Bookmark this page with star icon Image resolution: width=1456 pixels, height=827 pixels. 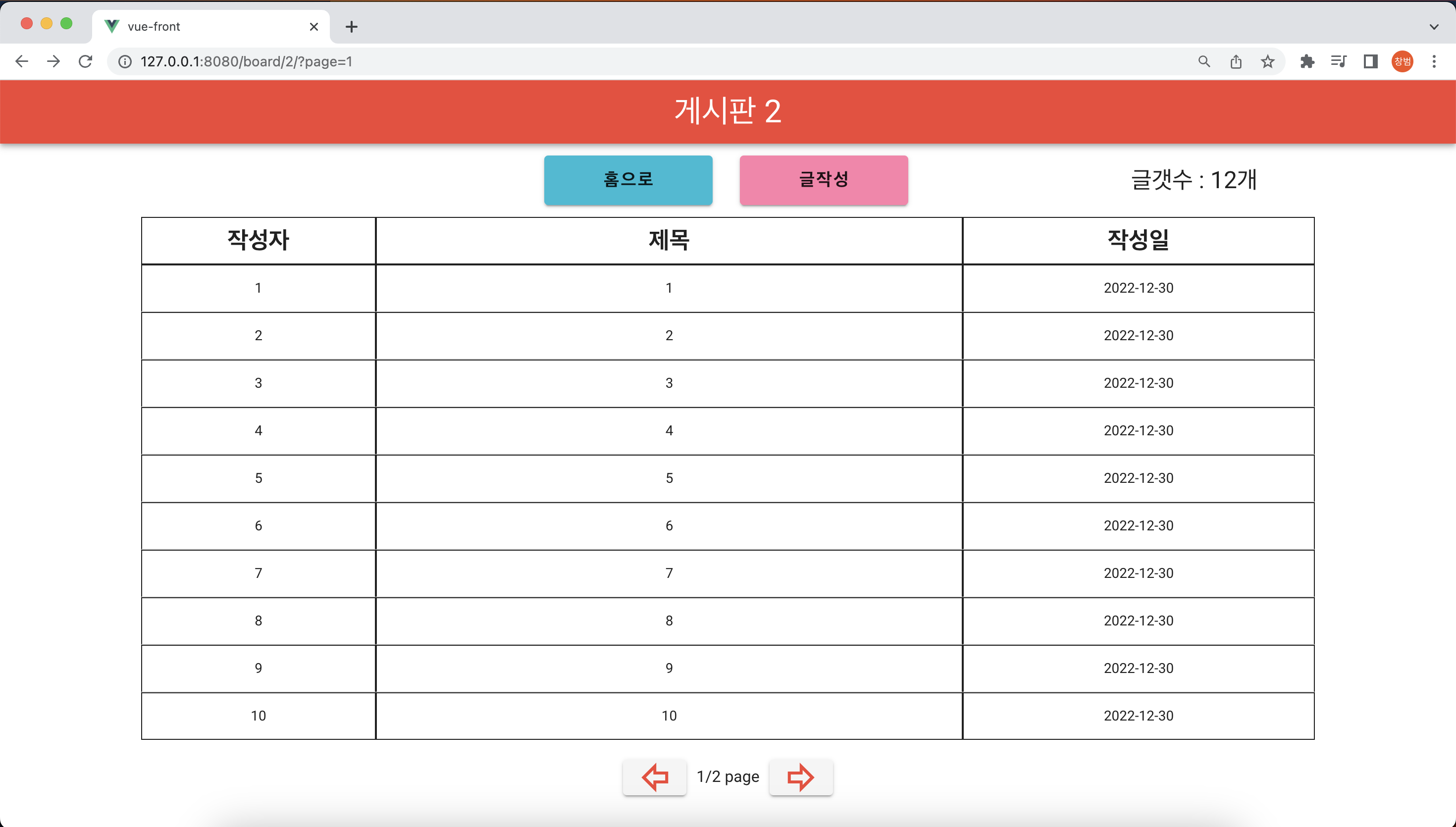[1267, 61]
